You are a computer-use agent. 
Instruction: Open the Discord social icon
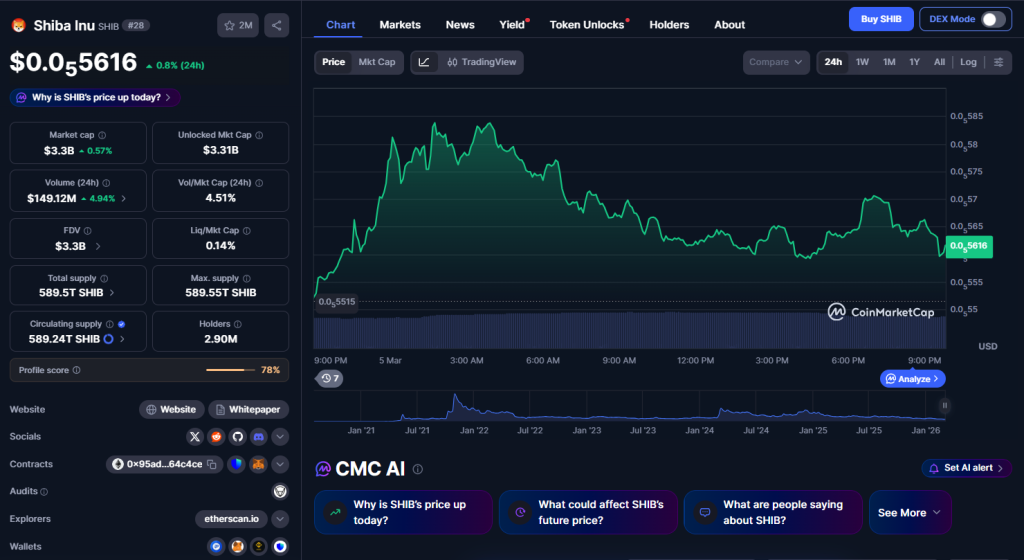pos(259,437)
